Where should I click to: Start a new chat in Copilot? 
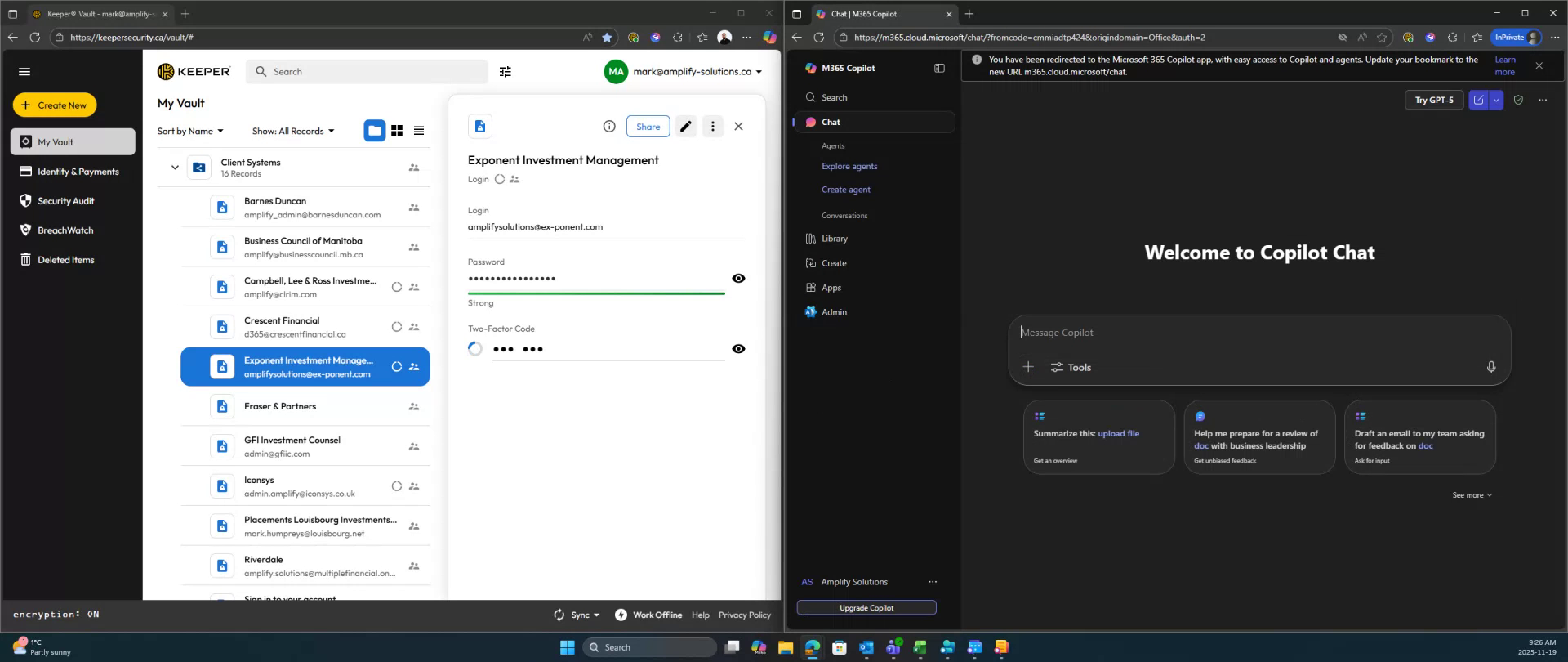1478,100
